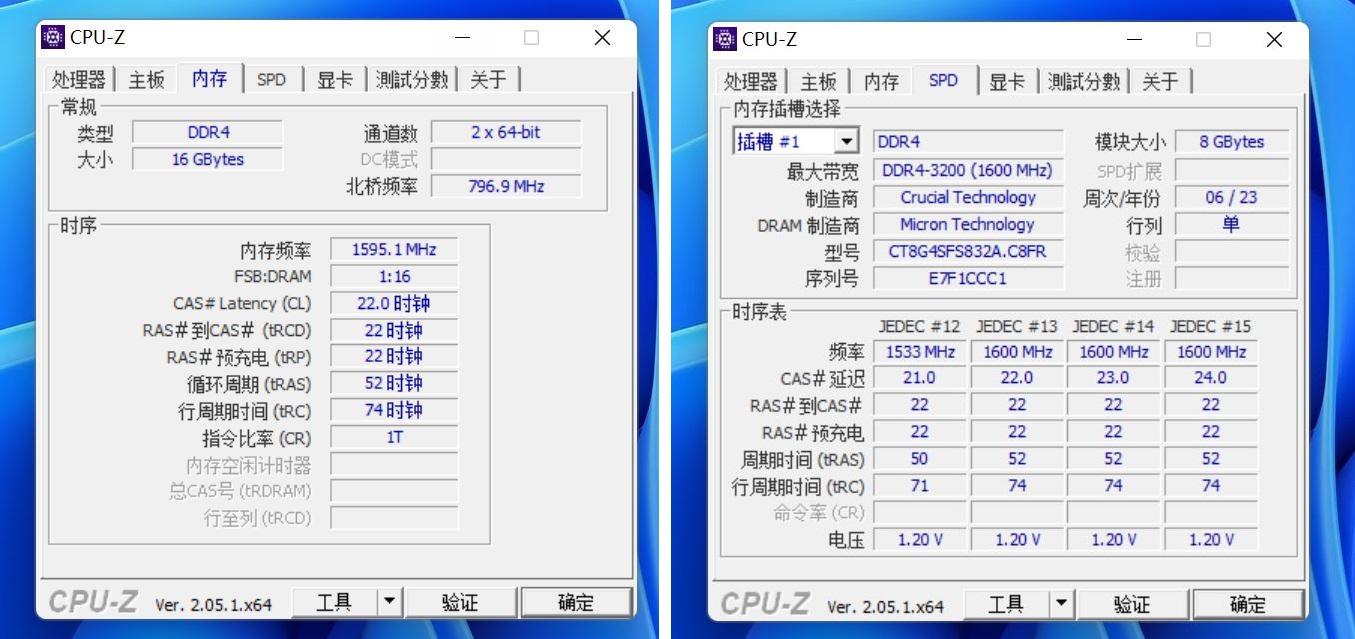Click the 71 tRC cell under JEDEC #12
The image size is (1355, 639).
tap(920, 486)
